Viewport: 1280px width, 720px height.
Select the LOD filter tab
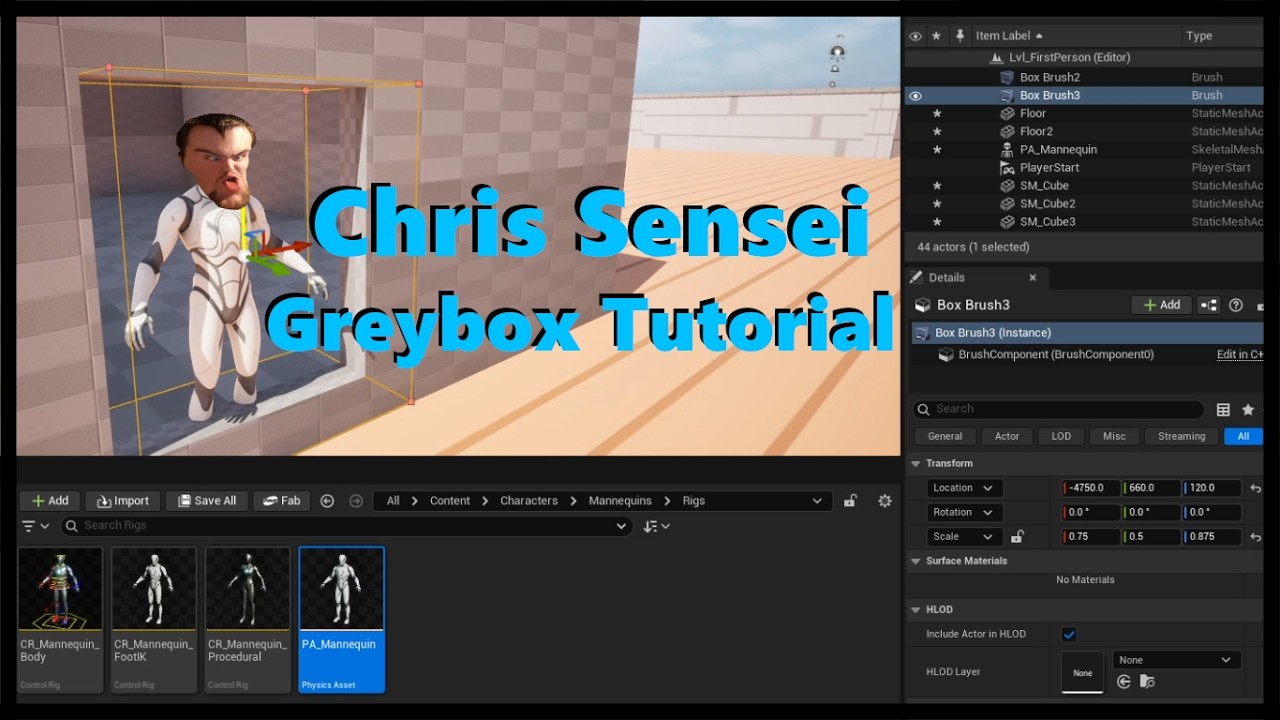point(1061,436)
